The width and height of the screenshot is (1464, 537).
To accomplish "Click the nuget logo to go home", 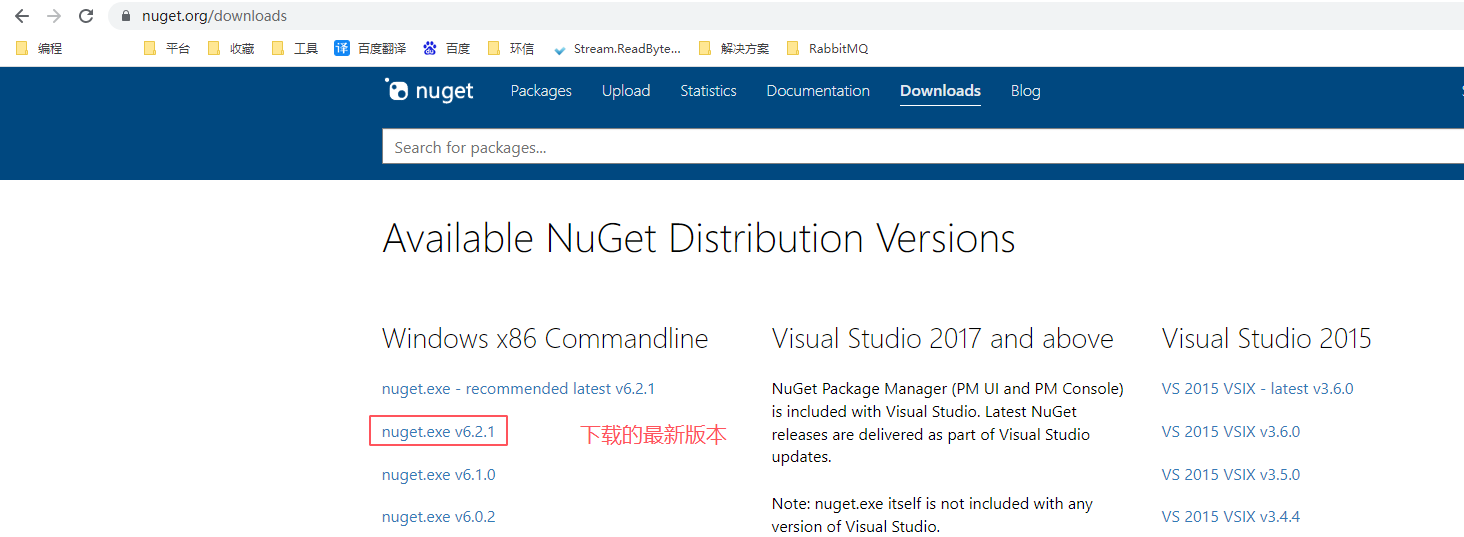I will (x=429, y=90).
